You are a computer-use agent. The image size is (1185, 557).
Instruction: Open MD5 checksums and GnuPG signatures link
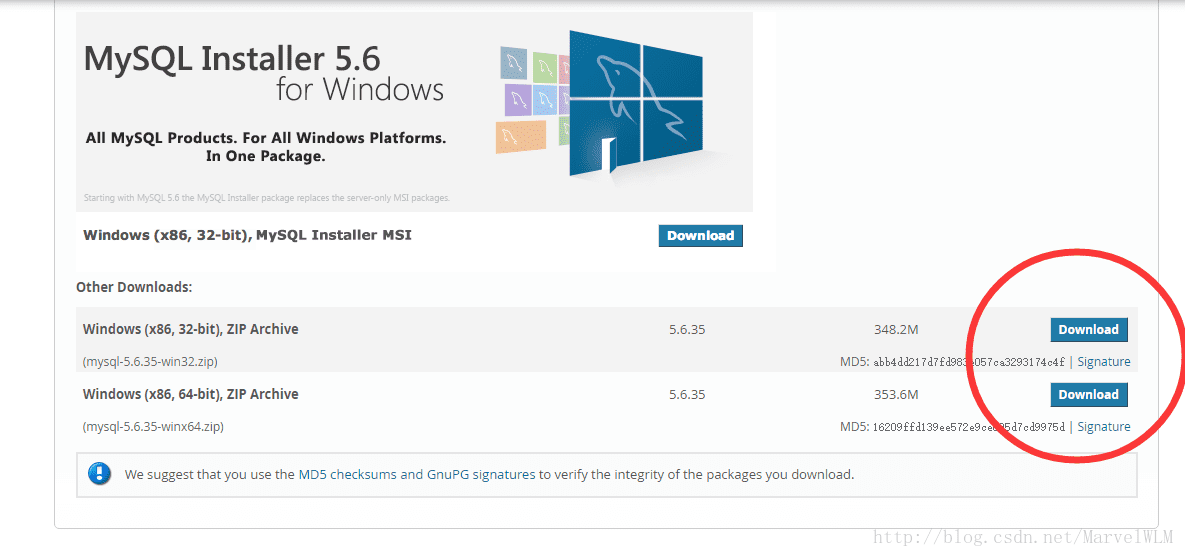point(417,475)
